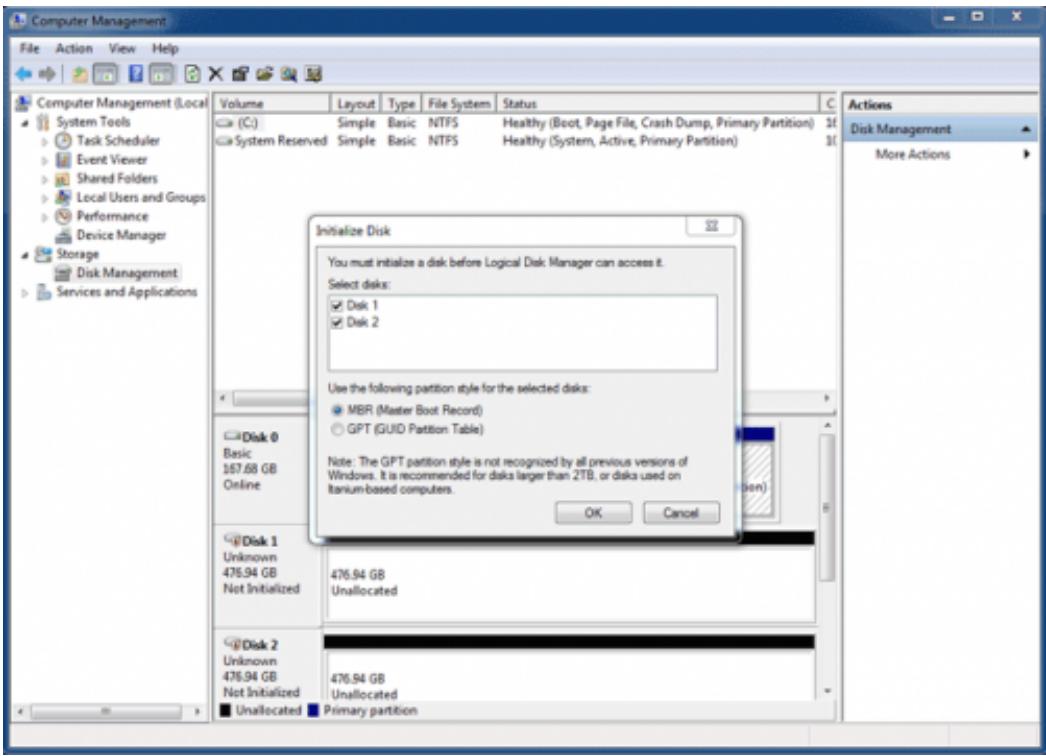This screenshot has width=1046, height=756.
Task: Click the blue Primary partition legend swatch
Action: [314, 711]
